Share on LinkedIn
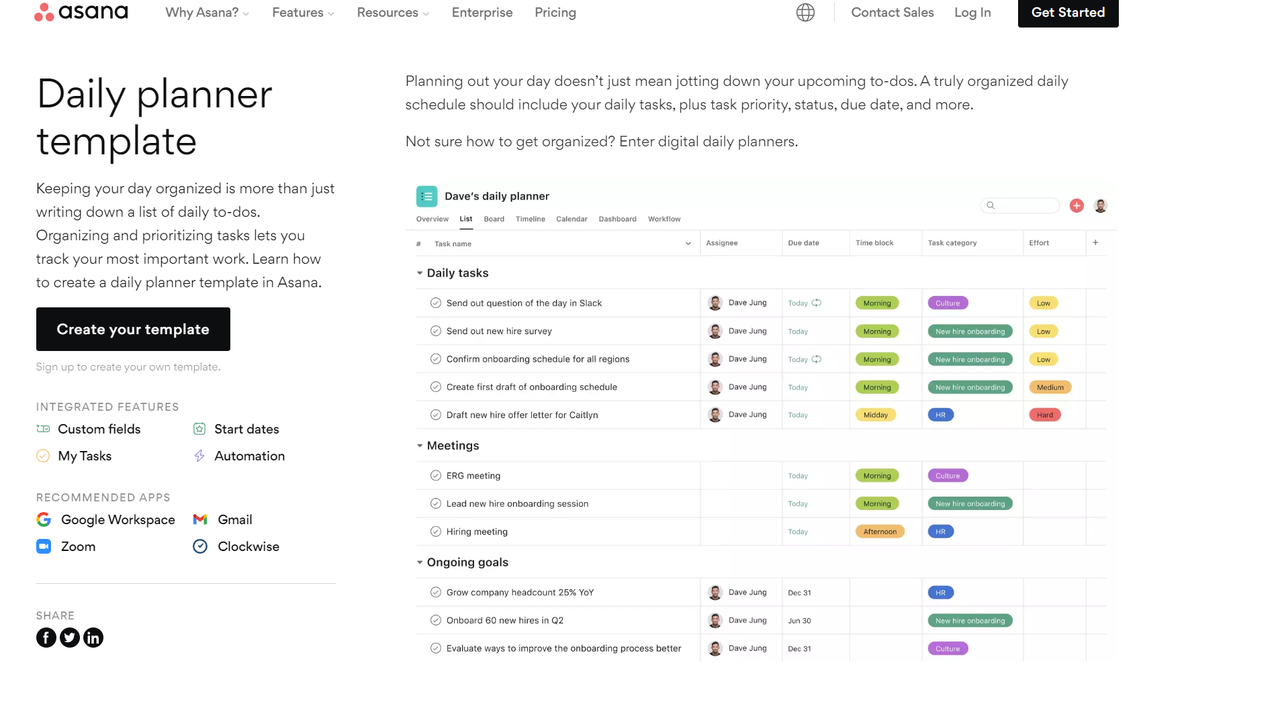The height and width of the screenshot is (706, 1280). [x=93, y=638]
